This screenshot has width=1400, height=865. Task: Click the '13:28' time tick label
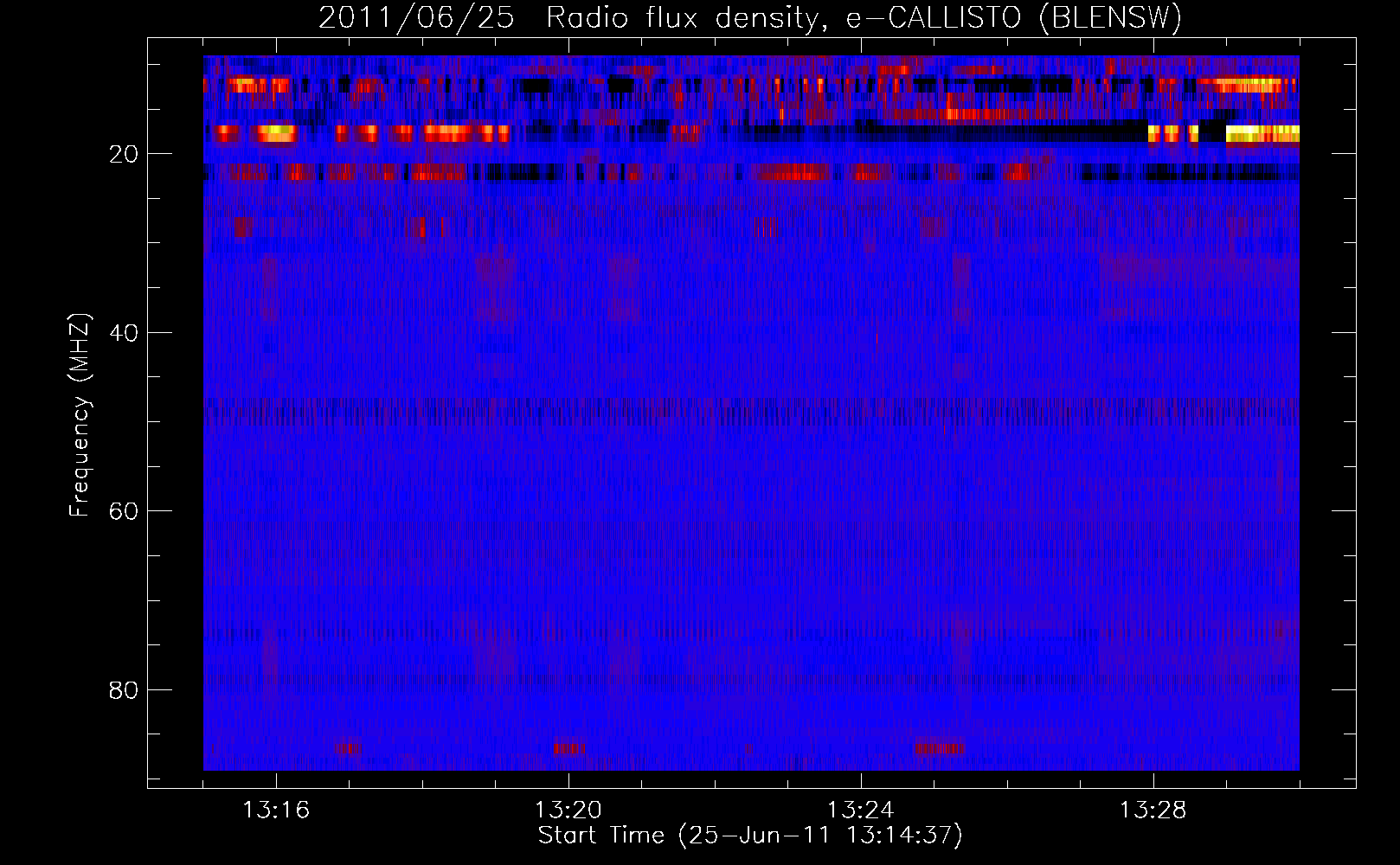pyautogui.click(x=1153, y=811)
